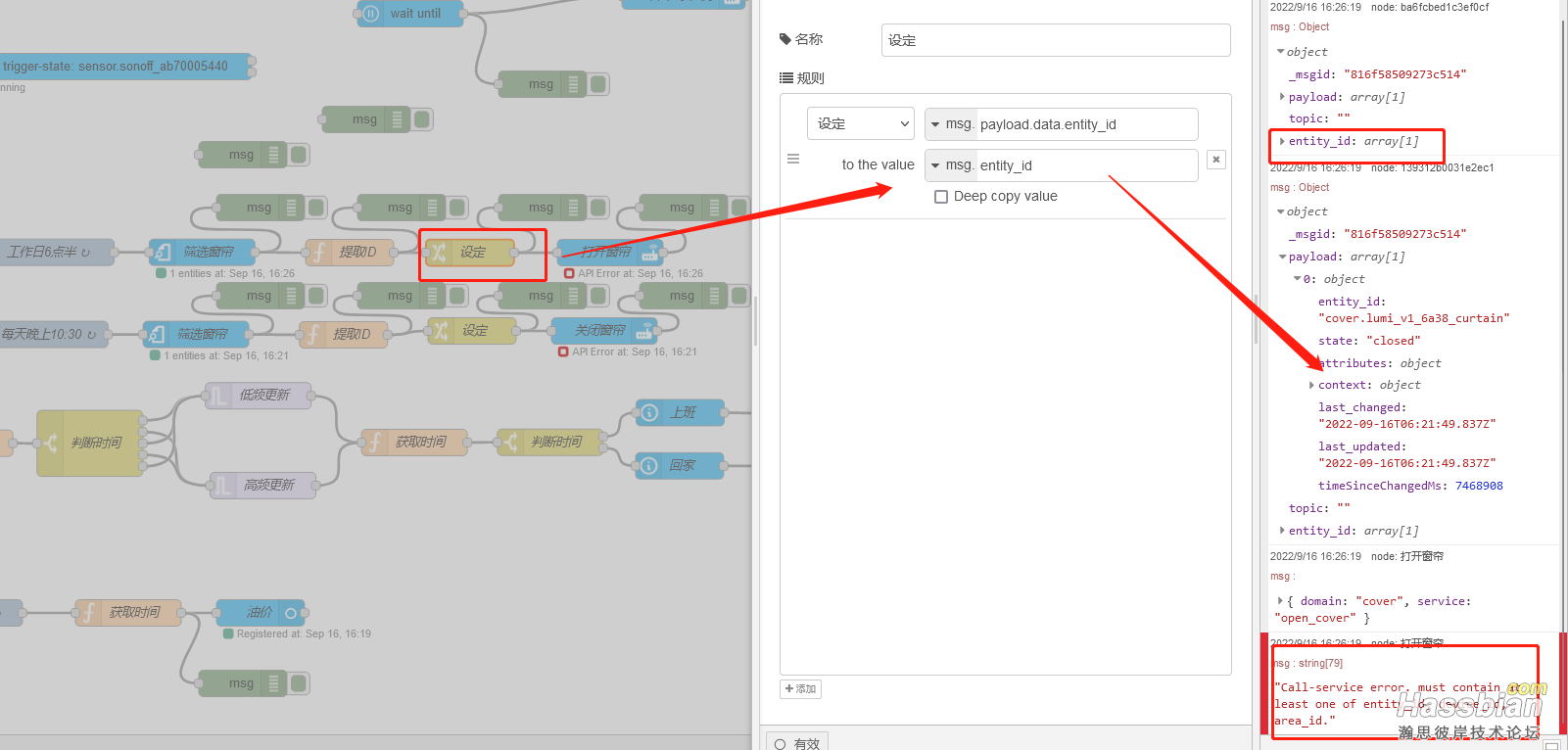Expand the domain cover service object message
Screen dimensions: 1568x750
click(1280, 601)
